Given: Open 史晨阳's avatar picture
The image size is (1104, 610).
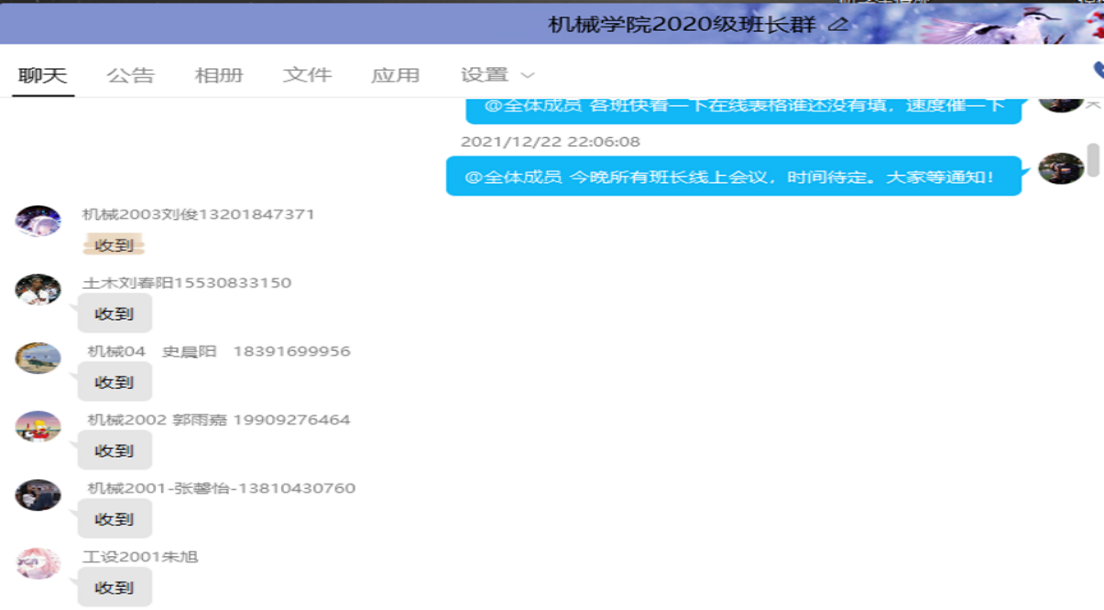Looking at the screenshot, I should click(38, 358).
